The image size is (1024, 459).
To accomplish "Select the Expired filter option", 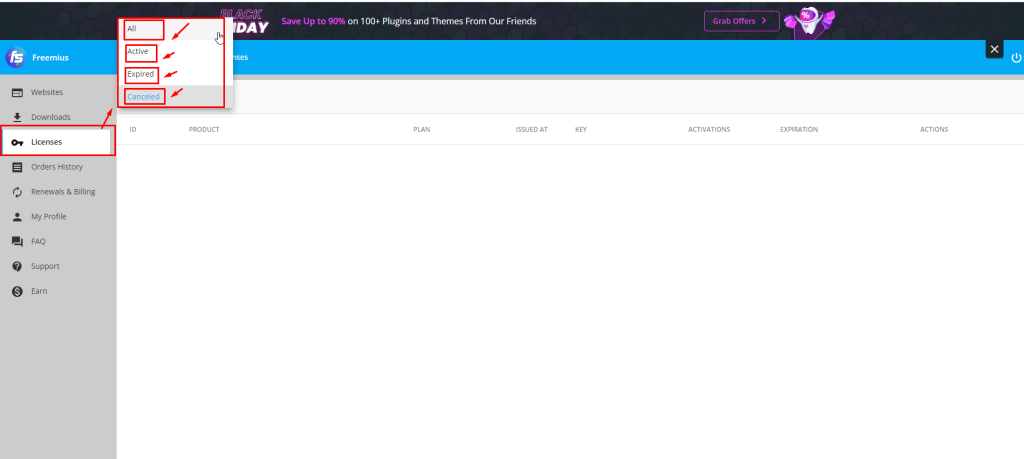I will click(175, 74).
